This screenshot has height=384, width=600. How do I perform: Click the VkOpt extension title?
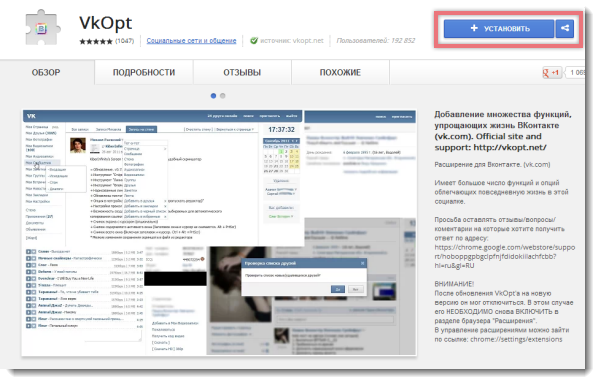click(106, 23)
